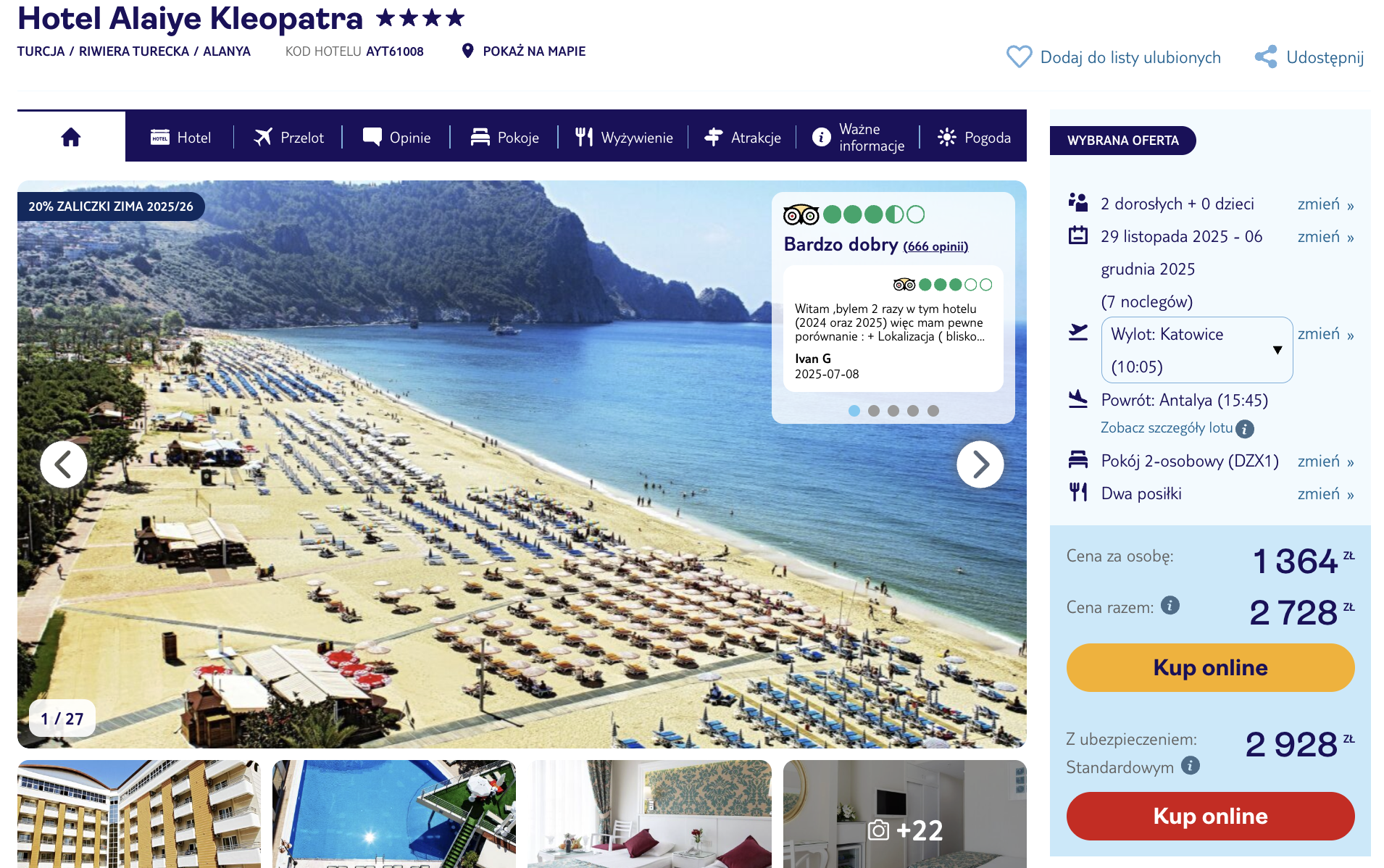Click the Ważne informacje info icon
This screenshot has width=1384, height=868.
(x=820, y=136)
